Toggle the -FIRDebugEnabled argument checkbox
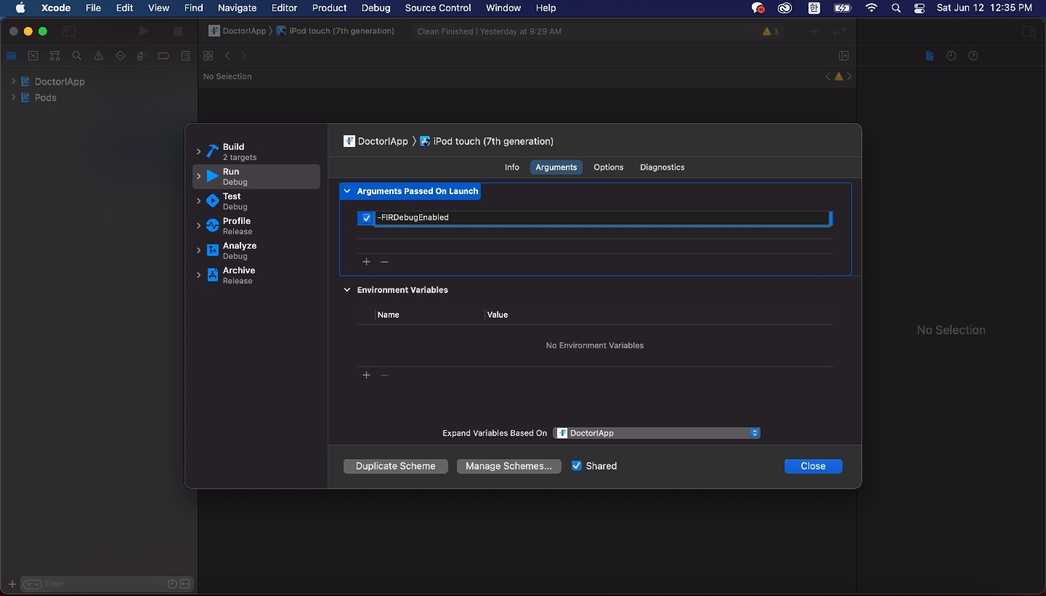This screenshot has height=596, width=1046. pos(366,218)
